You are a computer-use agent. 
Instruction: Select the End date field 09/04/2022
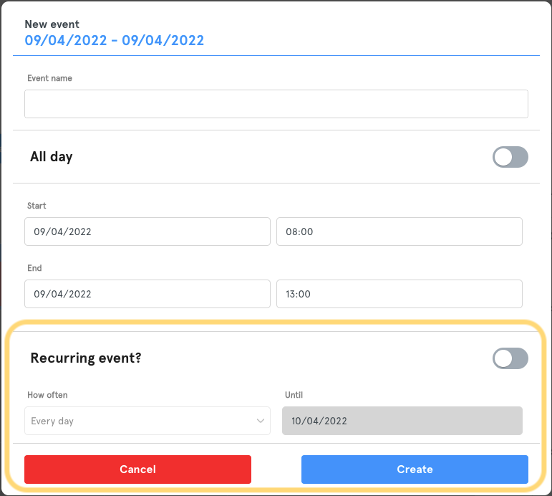point(147,294)
